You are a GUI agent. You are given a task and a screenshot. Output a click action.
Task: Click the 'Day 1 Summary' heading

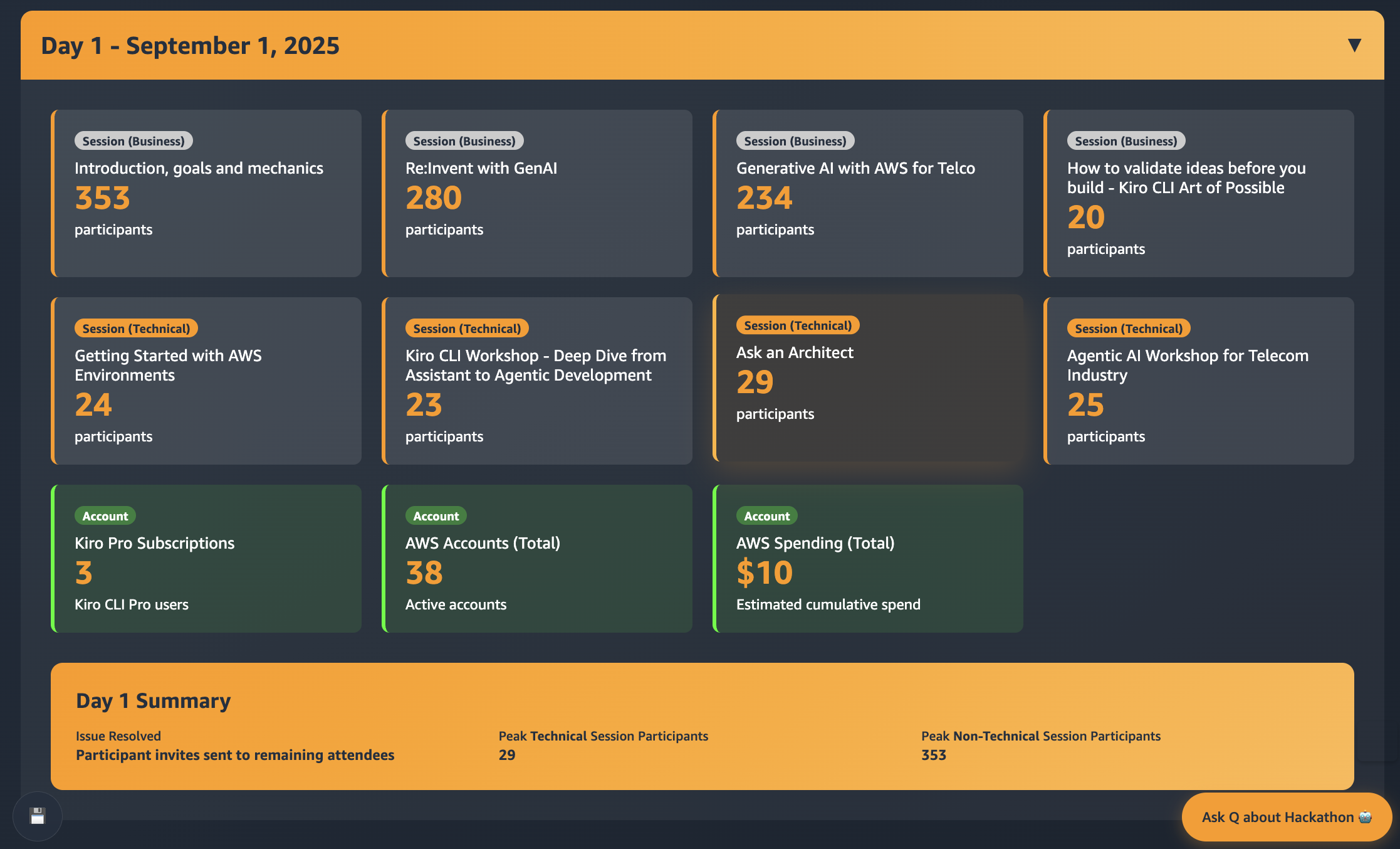(153, 700)
